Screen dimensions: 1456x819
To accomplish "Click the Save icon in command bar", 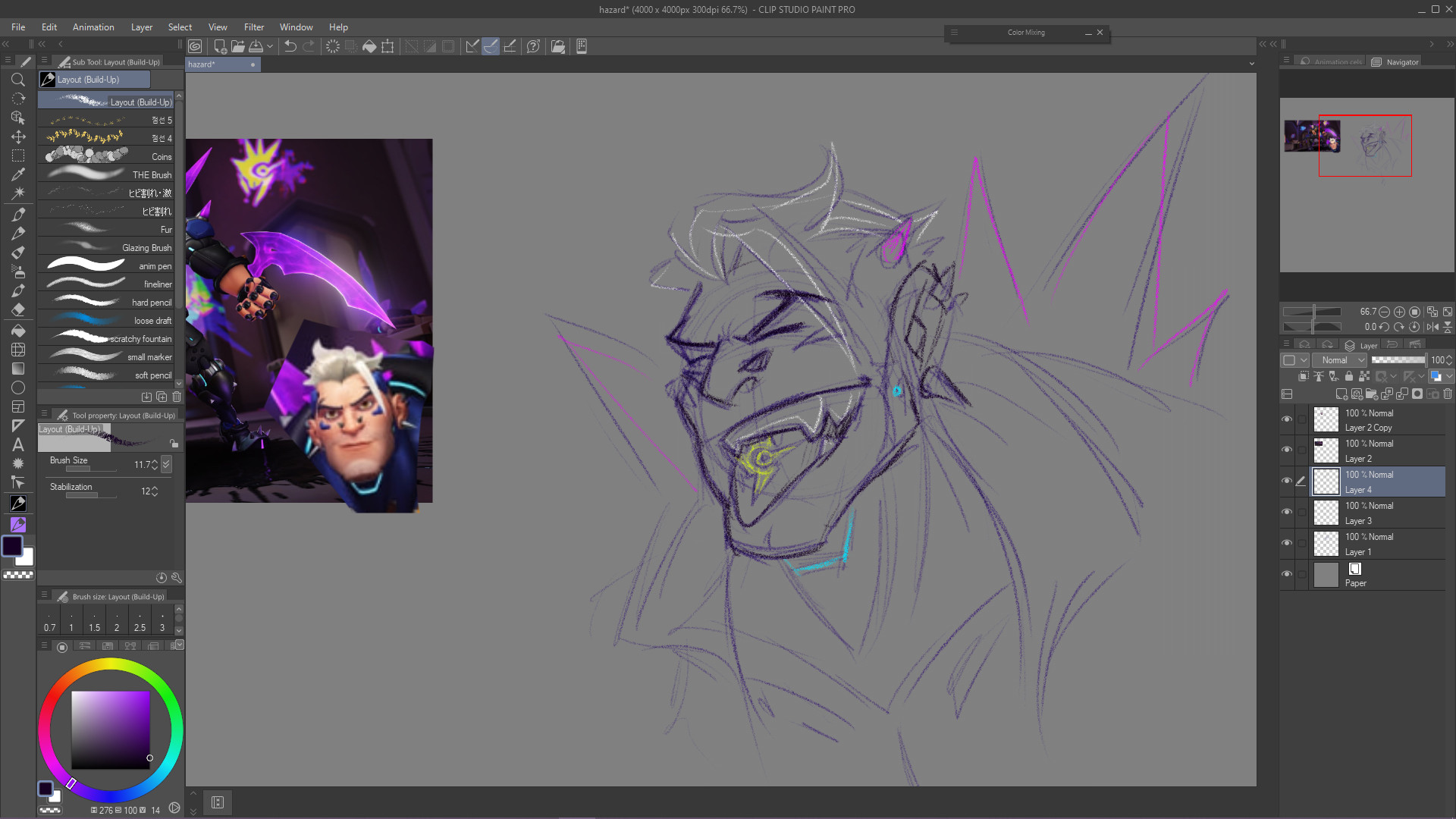I will [256, 46].
